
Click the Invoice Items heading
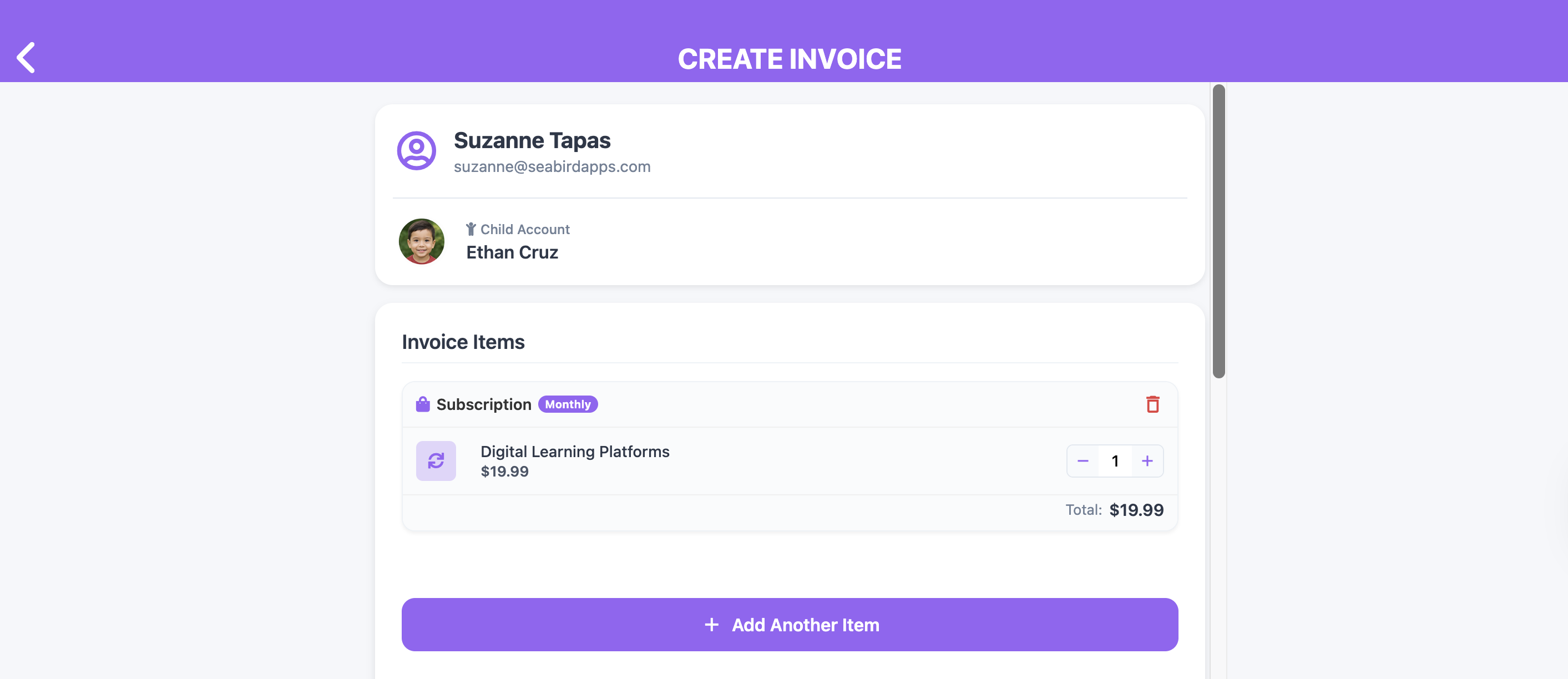point(463,342)
